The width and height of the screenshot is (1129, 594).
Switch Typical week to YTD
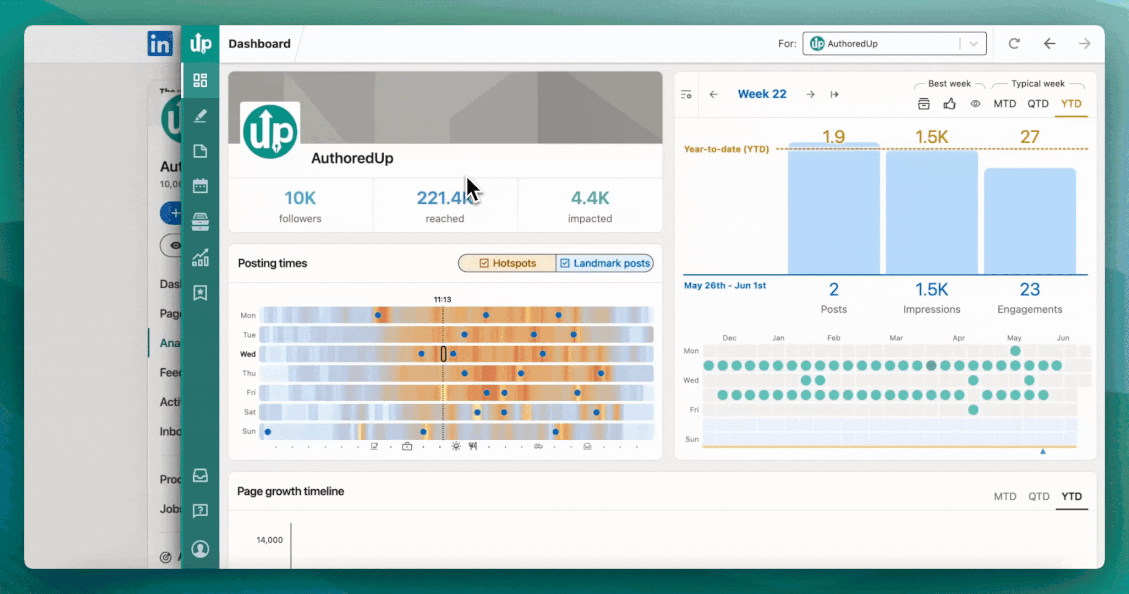pos(1071,104)
